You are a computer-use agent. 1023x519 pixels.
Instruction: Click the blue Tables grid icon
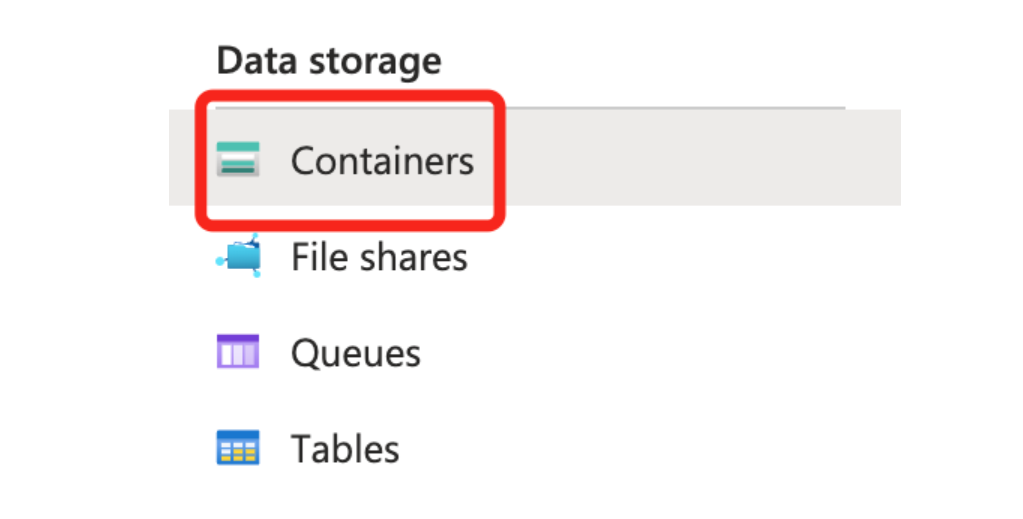[238, 448]
